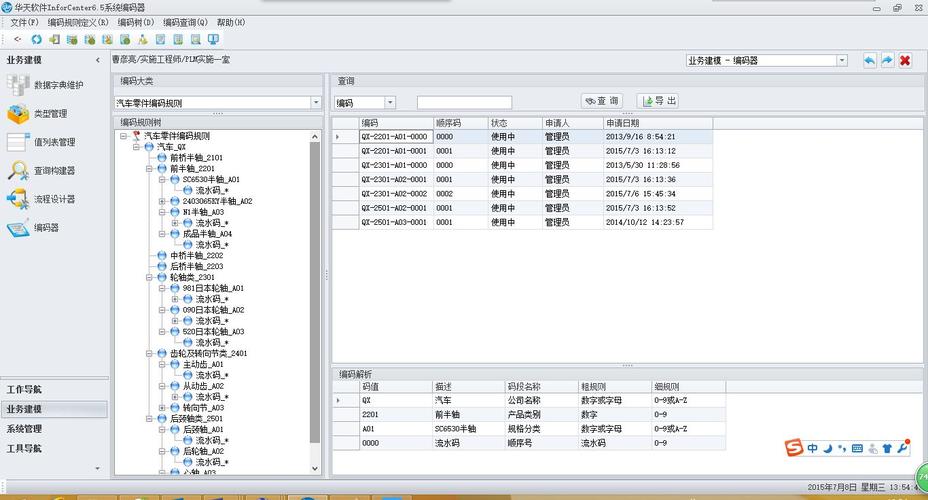Select row QX-2201-A01-0001 in results
The height and width of the screenshot is (500, 928).
click(x=522, y=151)
